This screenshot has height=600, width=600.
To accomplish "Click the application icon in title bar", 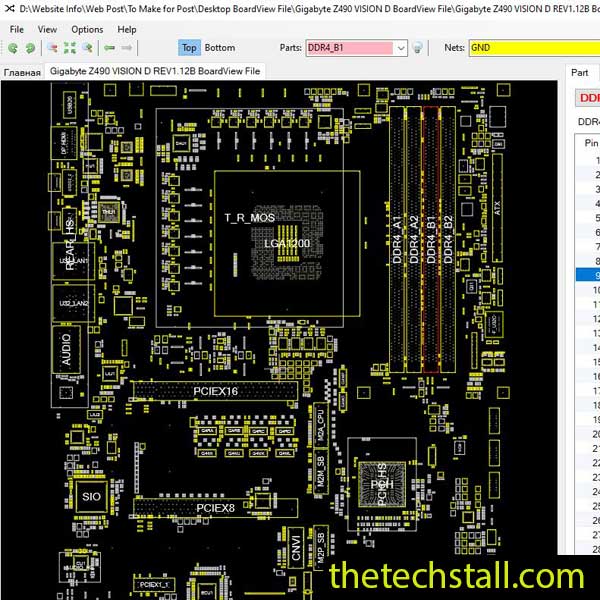I will pos(9,8).
